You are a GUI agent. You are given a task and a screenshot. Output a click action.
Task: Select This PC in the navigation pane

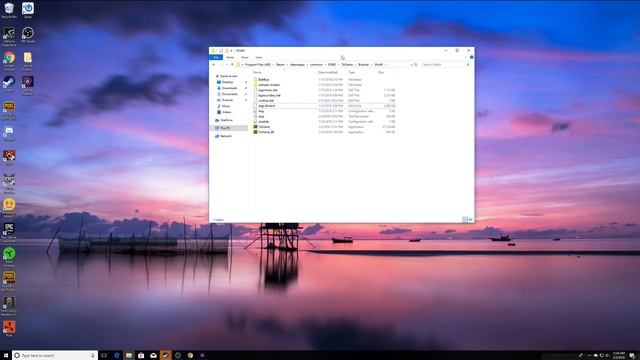click(229, 128)
